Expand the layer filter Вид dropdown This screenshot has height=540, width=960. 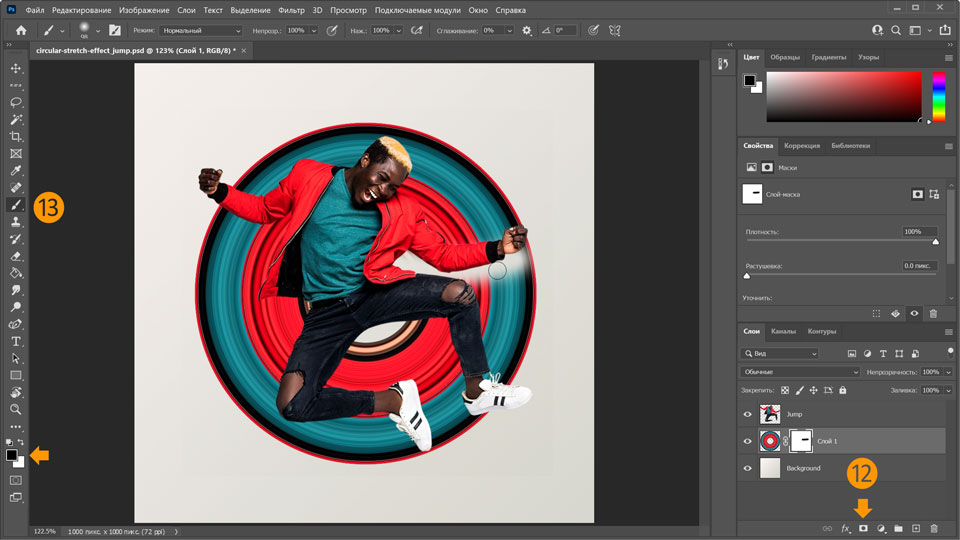[x=780, y=354]
